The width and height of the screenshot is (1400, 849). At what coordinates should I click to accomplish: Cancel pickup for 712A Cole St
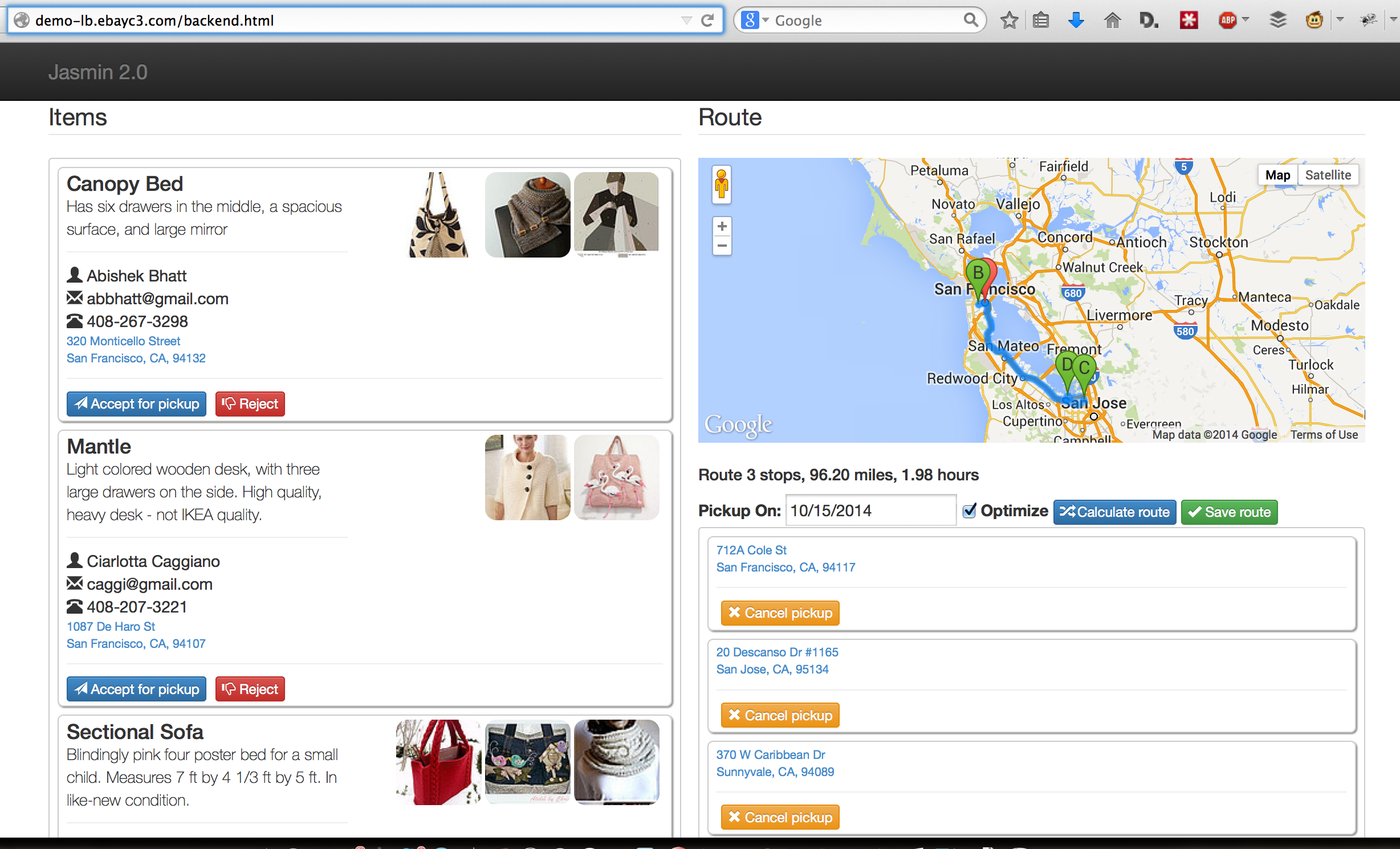780,613
